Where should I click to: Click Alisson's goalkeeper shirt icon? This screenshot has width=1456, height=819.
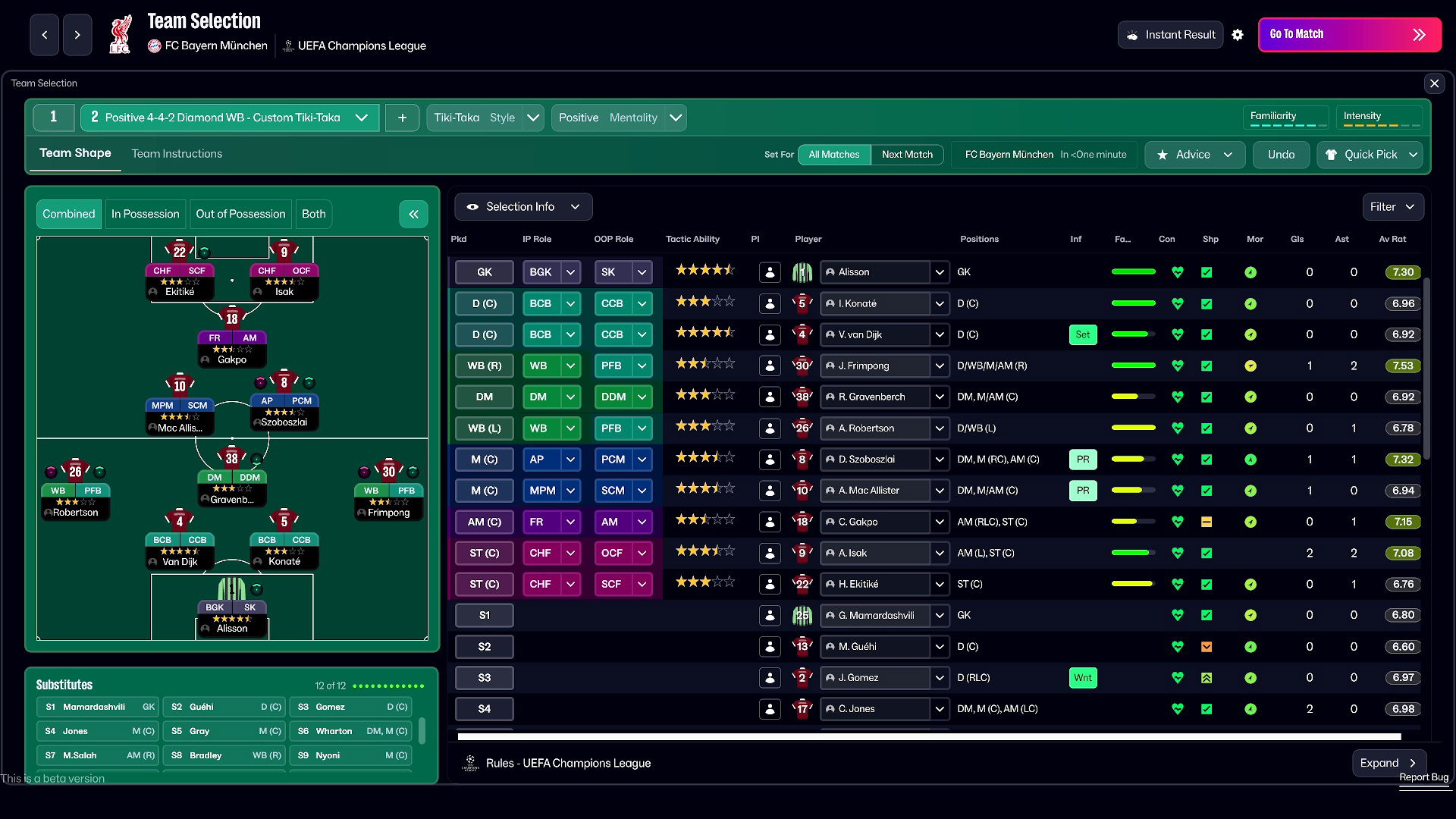pyautogui.click(x=803, y=272)
